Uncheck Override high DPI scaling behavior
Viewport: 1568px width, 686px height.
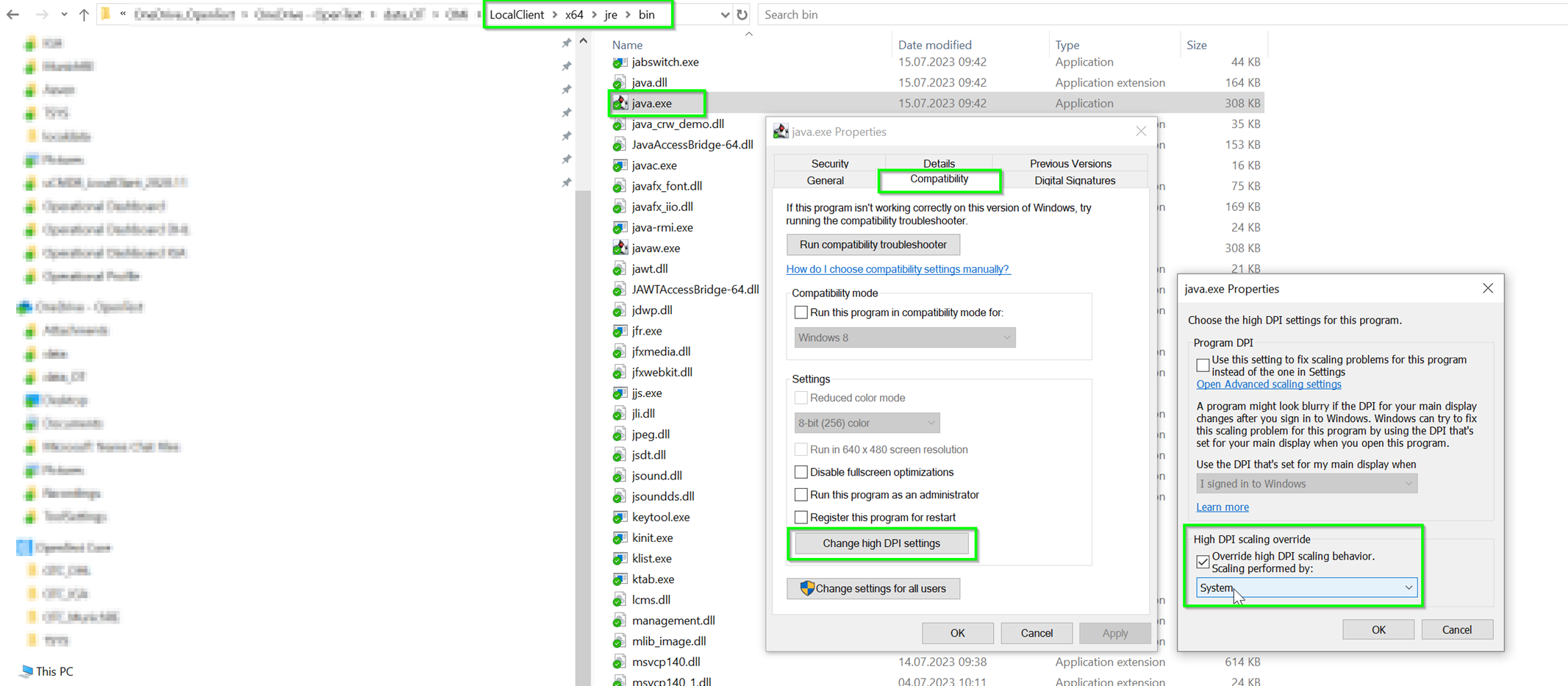[1203, 562]
